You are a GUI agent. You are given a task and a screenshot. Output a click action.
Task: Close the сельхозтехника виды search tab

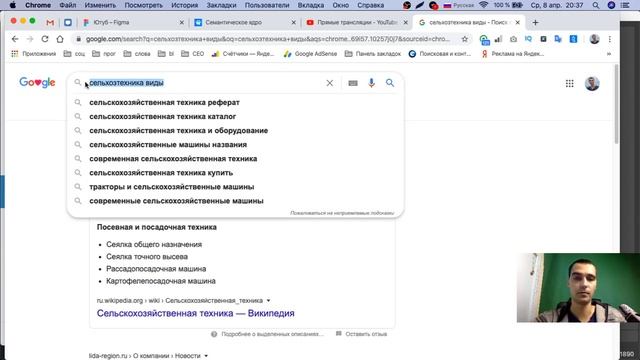(518, 22)
